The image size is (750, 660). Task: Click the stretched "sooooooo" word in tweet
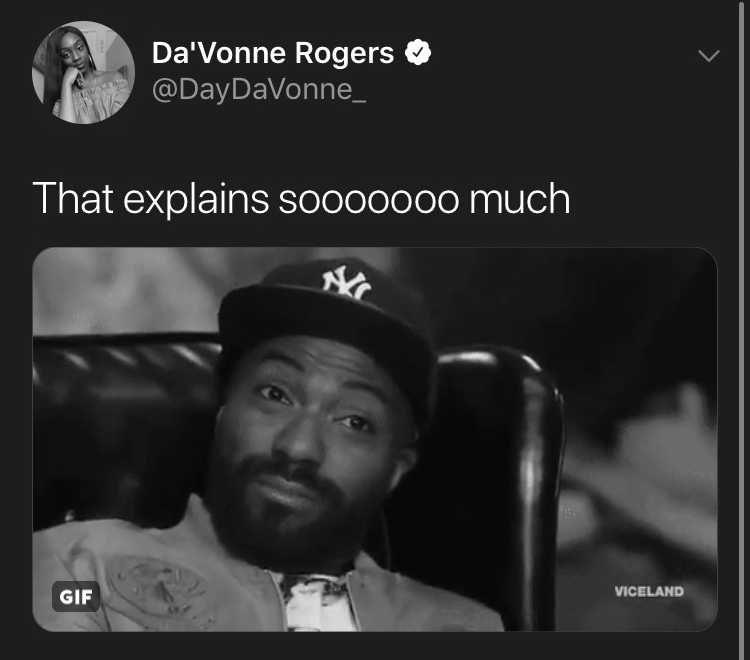[x=369, y=201]
